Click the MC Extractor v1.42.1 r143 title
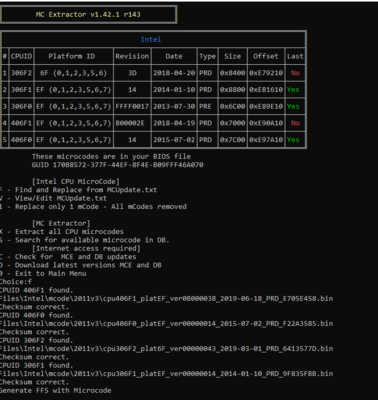Viewport: 378px width, 400px height. [x=88, y=15]
